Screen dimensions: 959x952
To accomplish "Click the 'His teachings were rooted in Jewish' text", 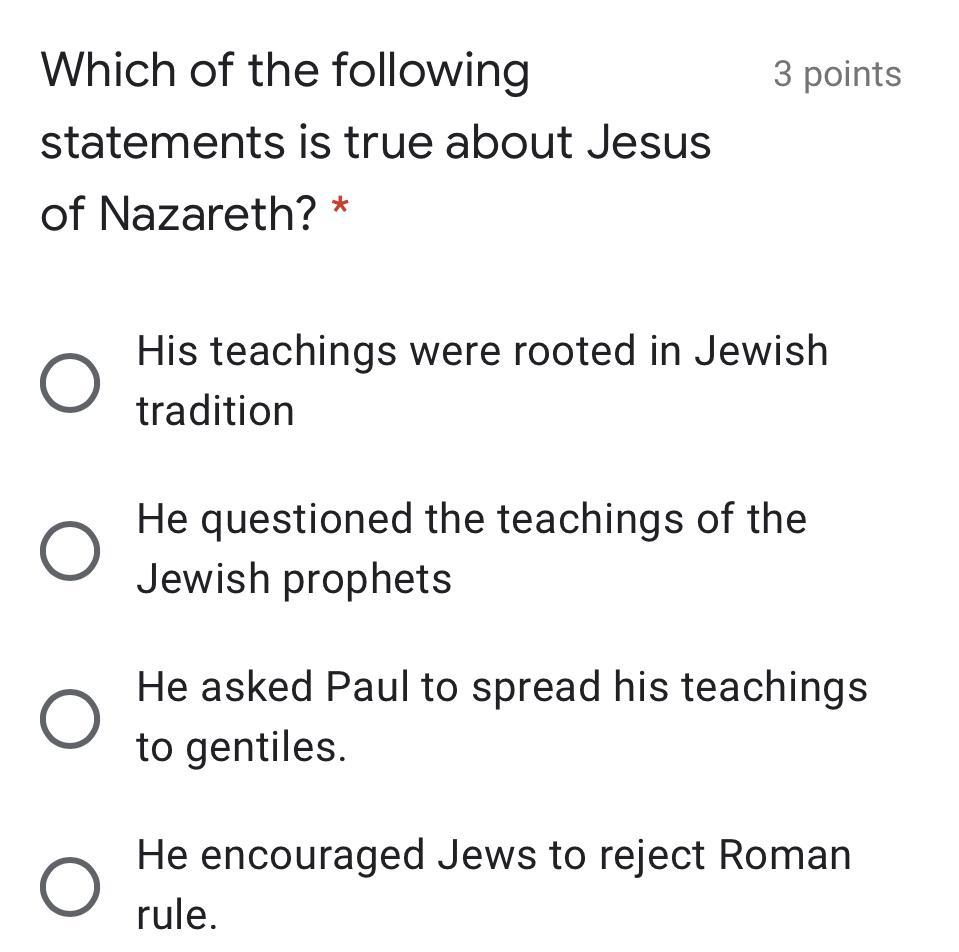I will pos(482,352).
